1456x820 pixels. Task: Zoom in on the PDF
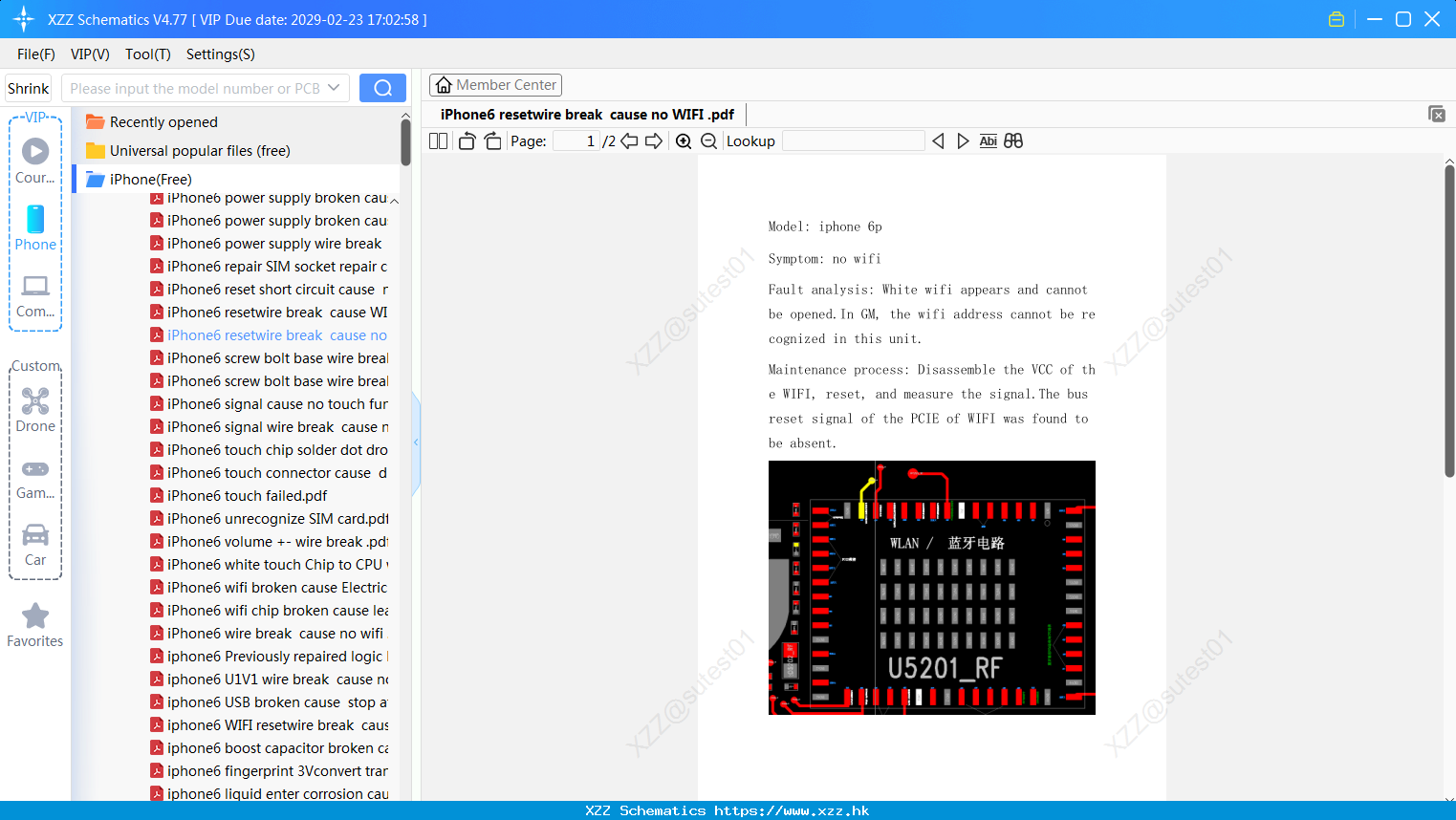[x=684, y=141]
